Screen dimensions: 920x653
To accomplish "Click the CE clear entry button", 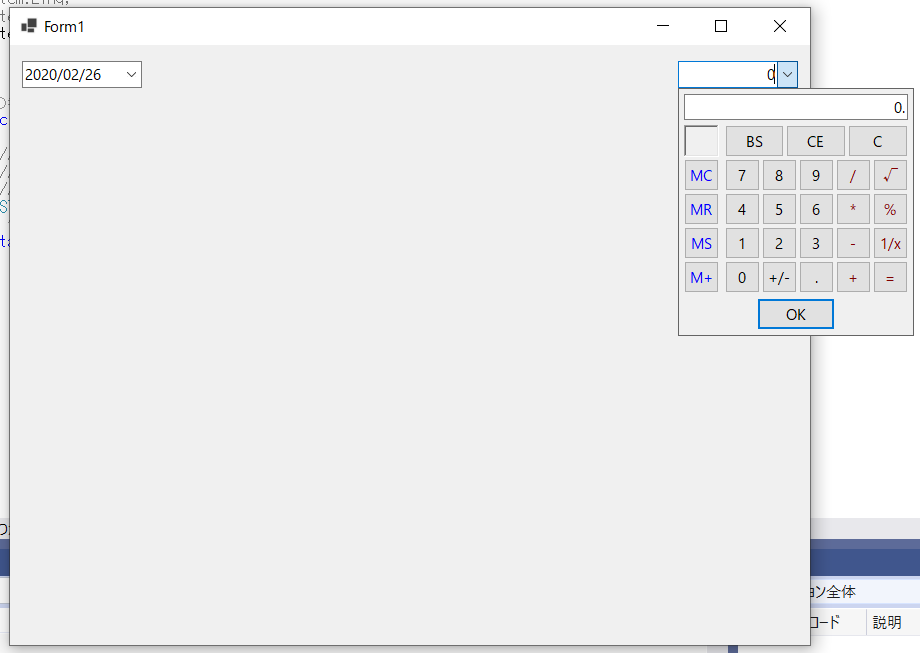I will (x=816, y=141).
